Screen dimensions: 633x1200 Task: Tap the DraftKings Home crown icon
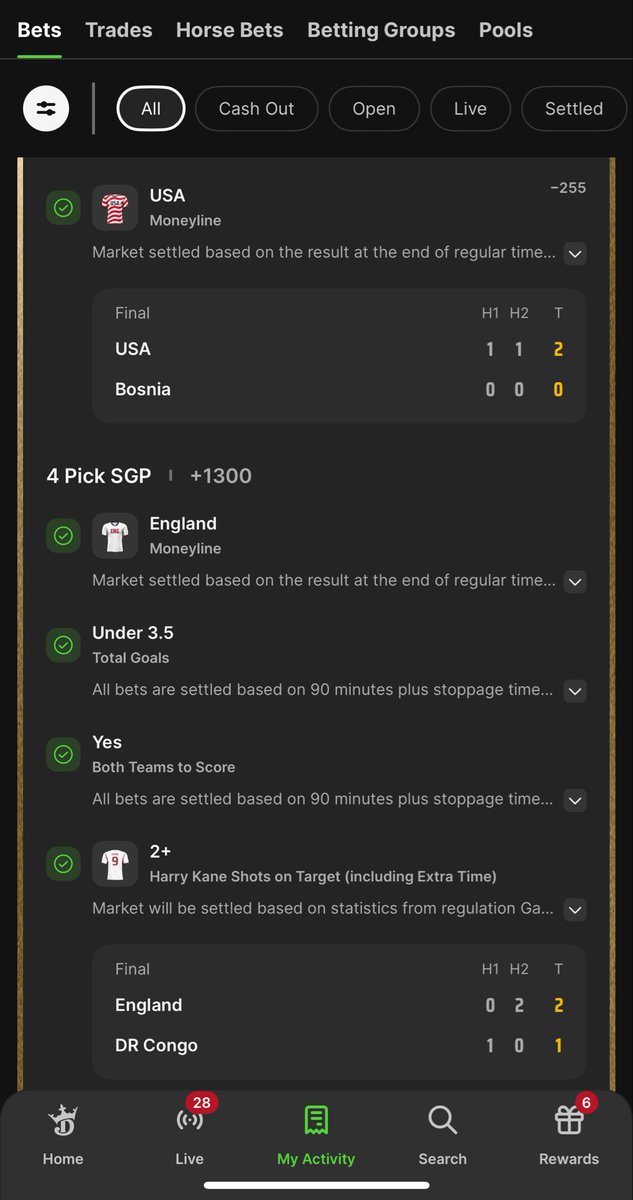[63, 1121]
